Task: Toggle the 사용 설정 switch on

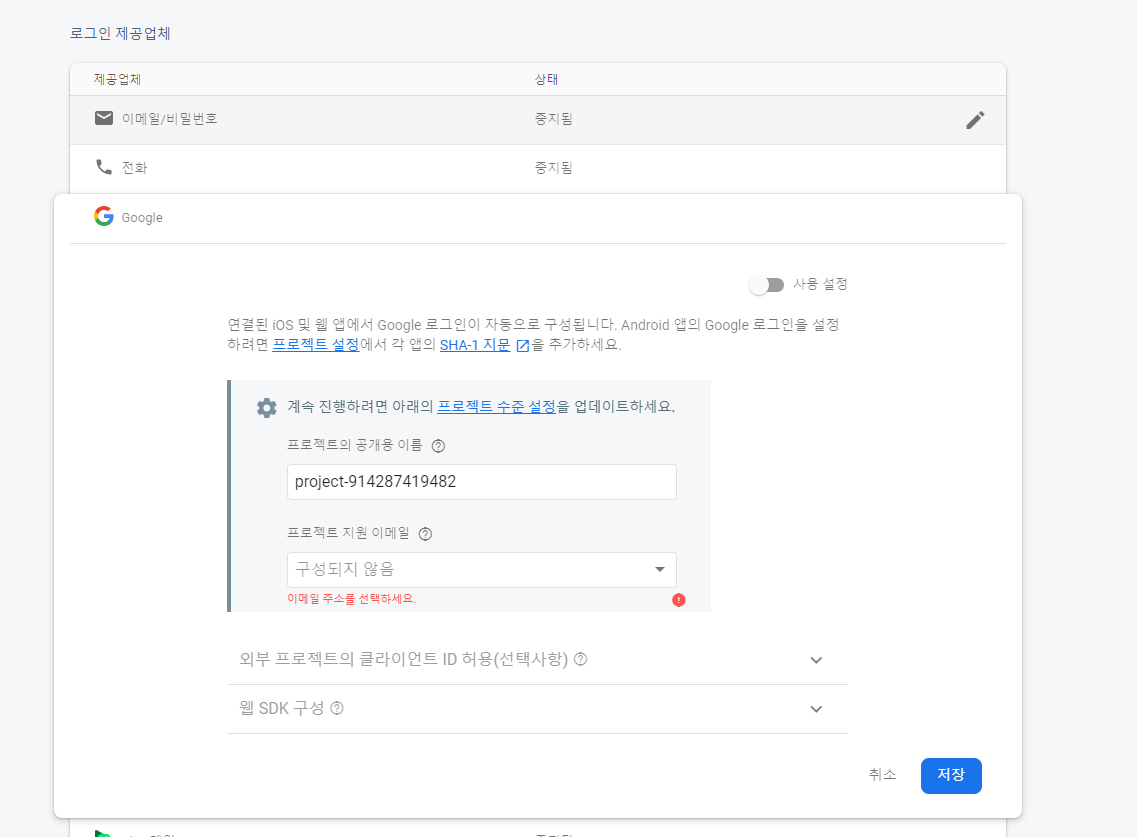Action: pyautogui.click(x=767, y=285)
